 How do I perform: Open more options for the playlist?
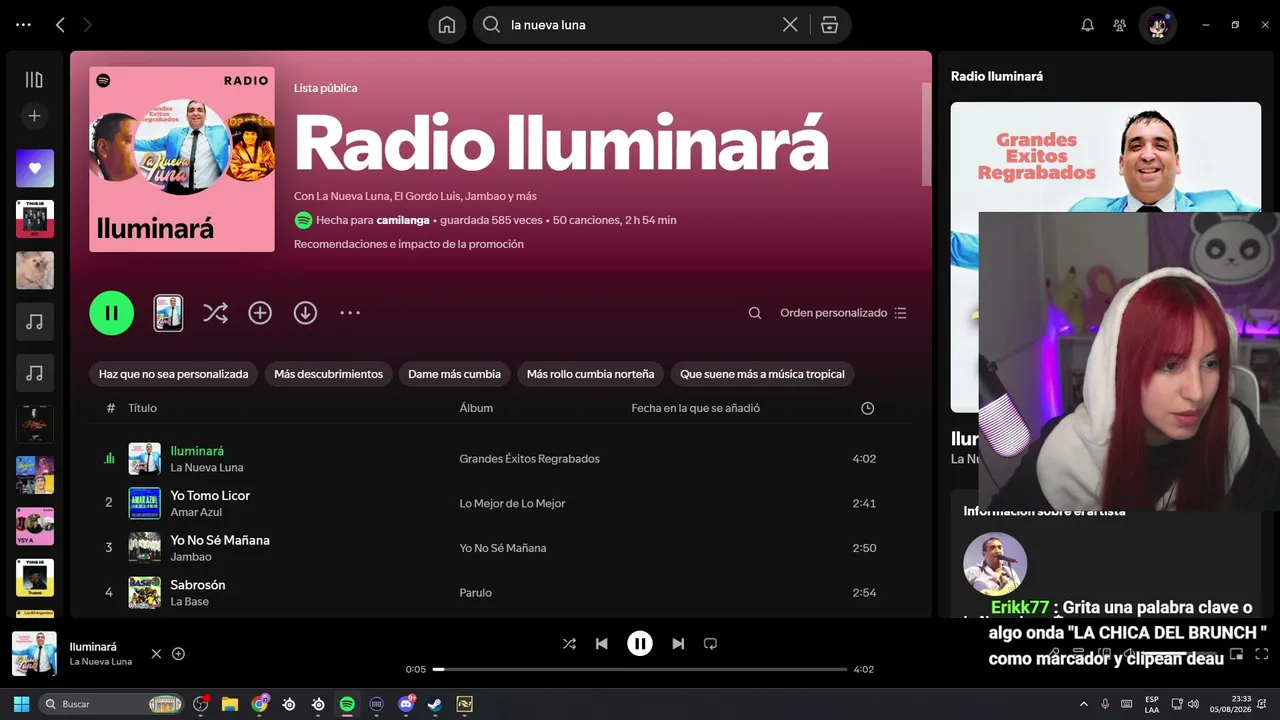click(x=350, y=313)
